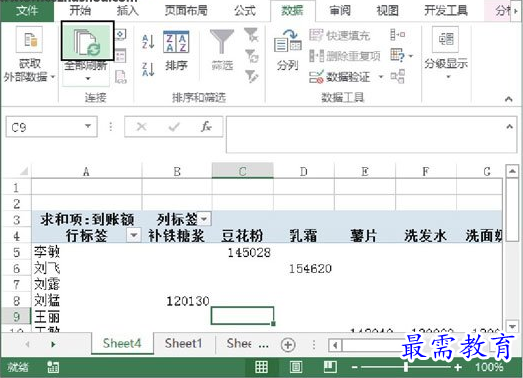Zoom in with plus button
The height and width of the screenshot is (378, 523).
coord(458,367)
